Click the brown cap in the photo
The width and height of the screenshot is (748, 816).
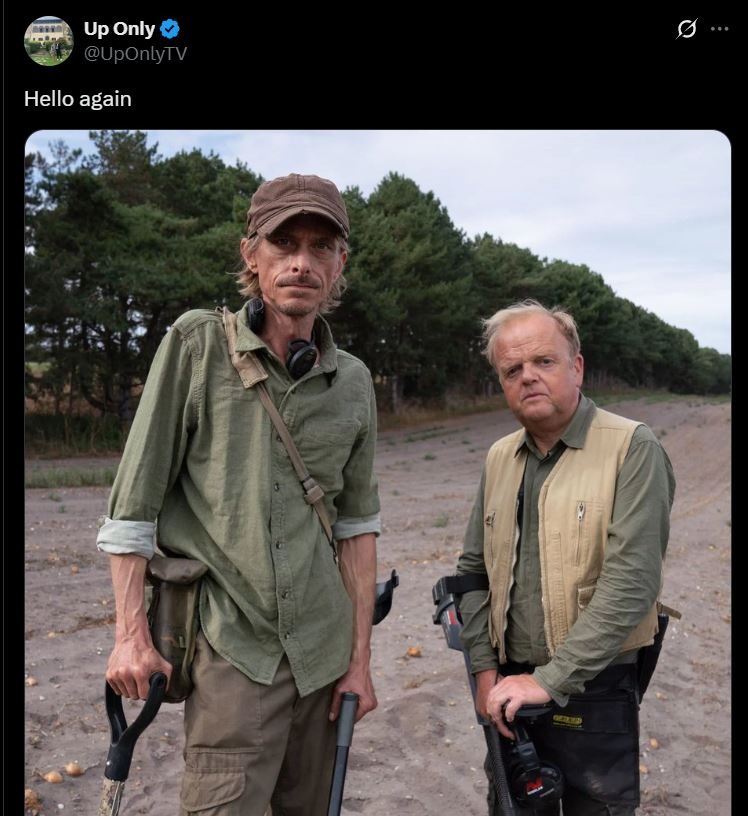(x=297, y=203)
